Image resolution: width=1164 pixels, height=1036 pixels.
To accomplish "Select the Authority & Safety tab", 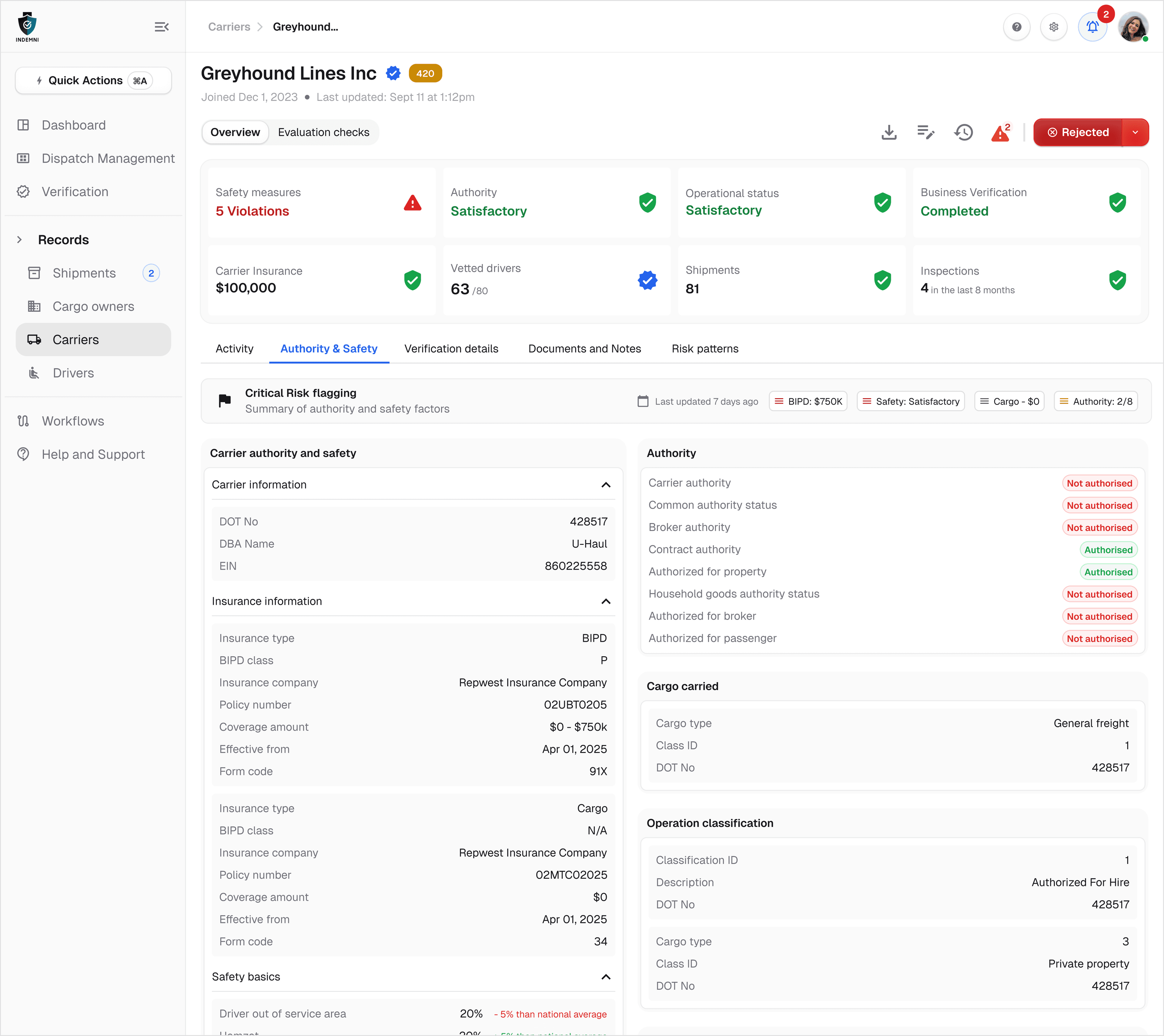I will [329, 349].
